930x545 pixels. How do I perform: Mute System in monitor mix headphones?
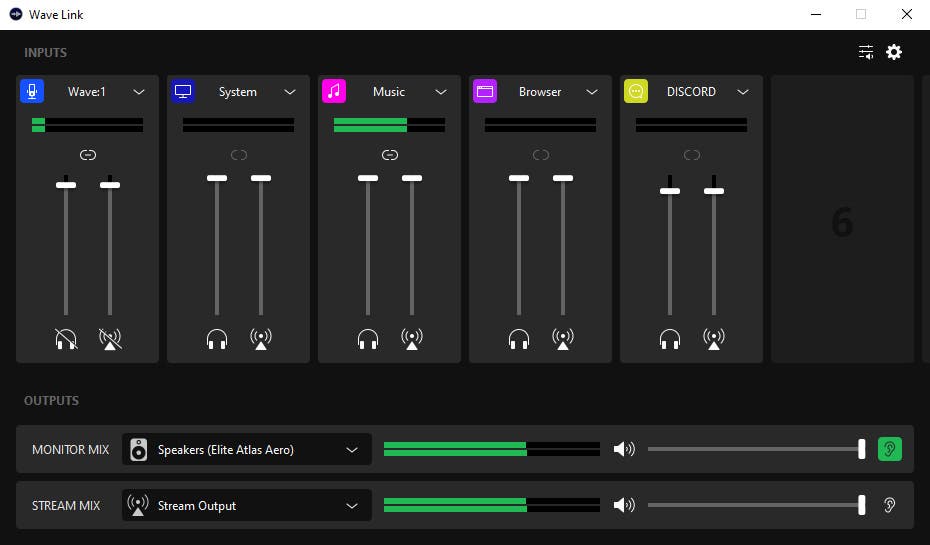click(217, 339)
